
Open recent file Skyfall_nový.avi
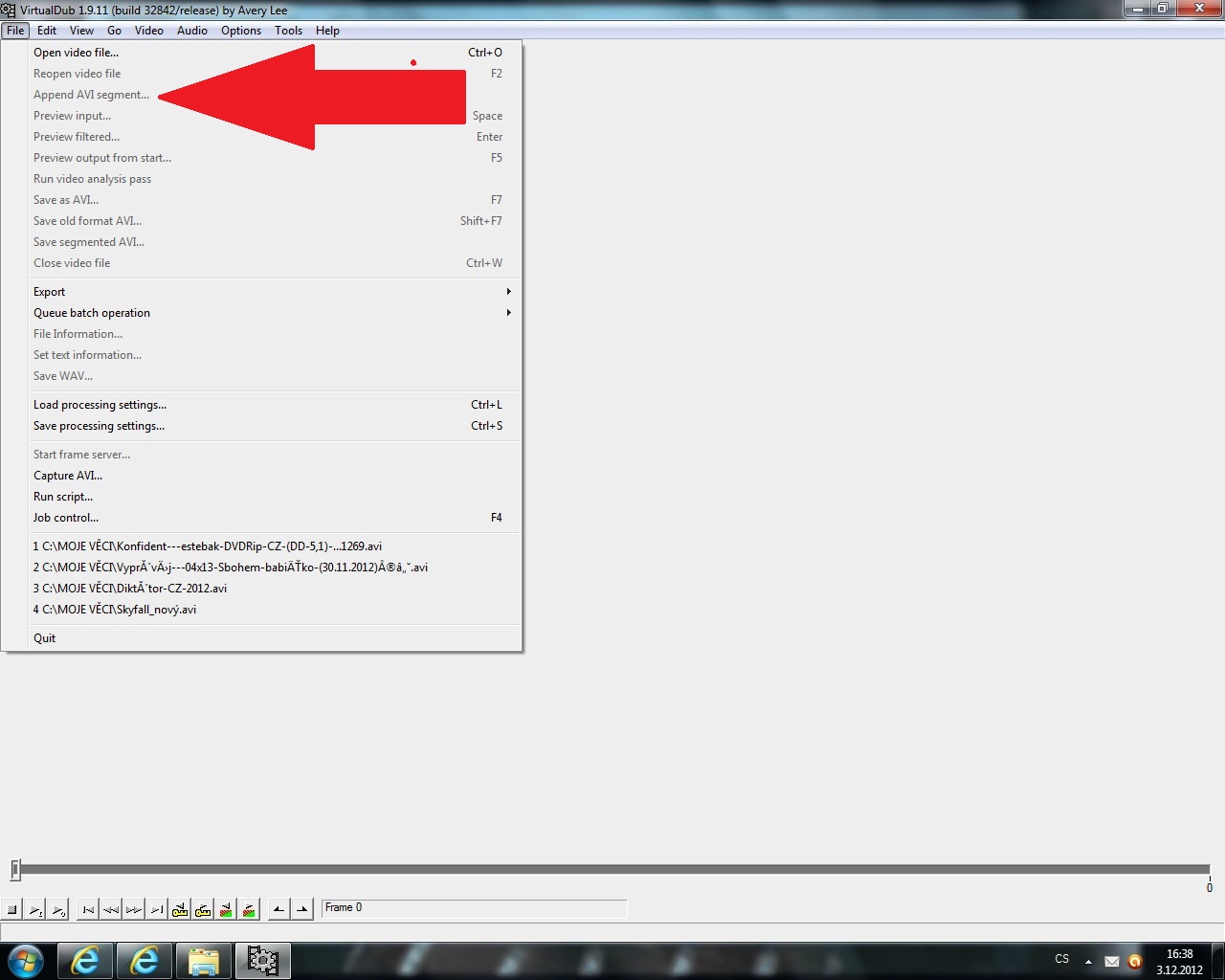click(262, 610)
